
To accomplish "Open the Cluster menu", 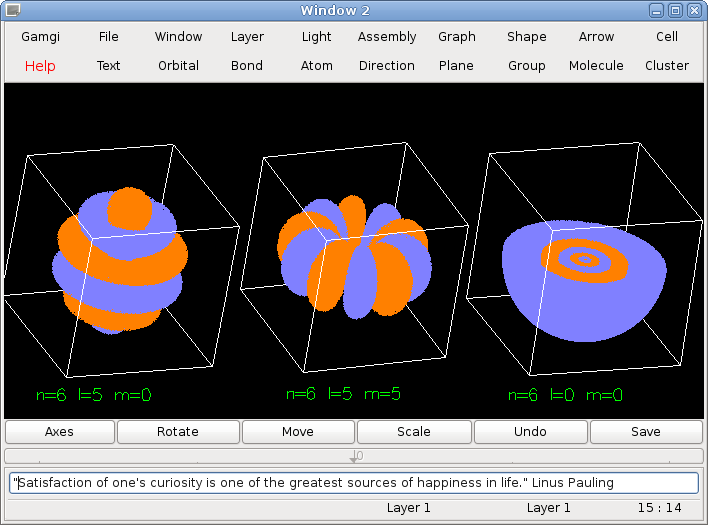I will 667,66.
